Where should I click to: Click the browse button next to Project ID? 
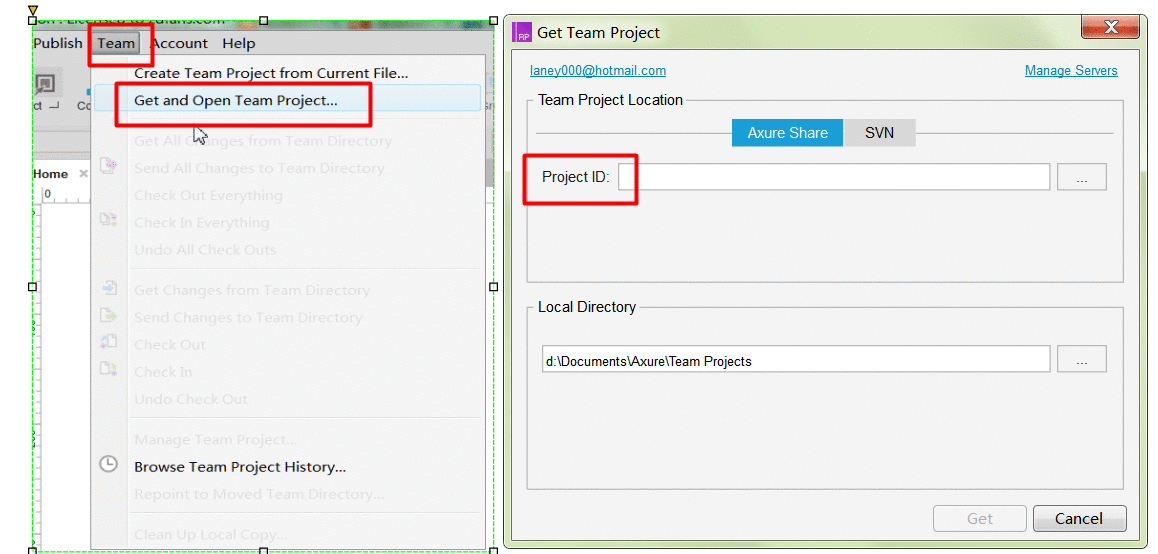[1082, 177]
